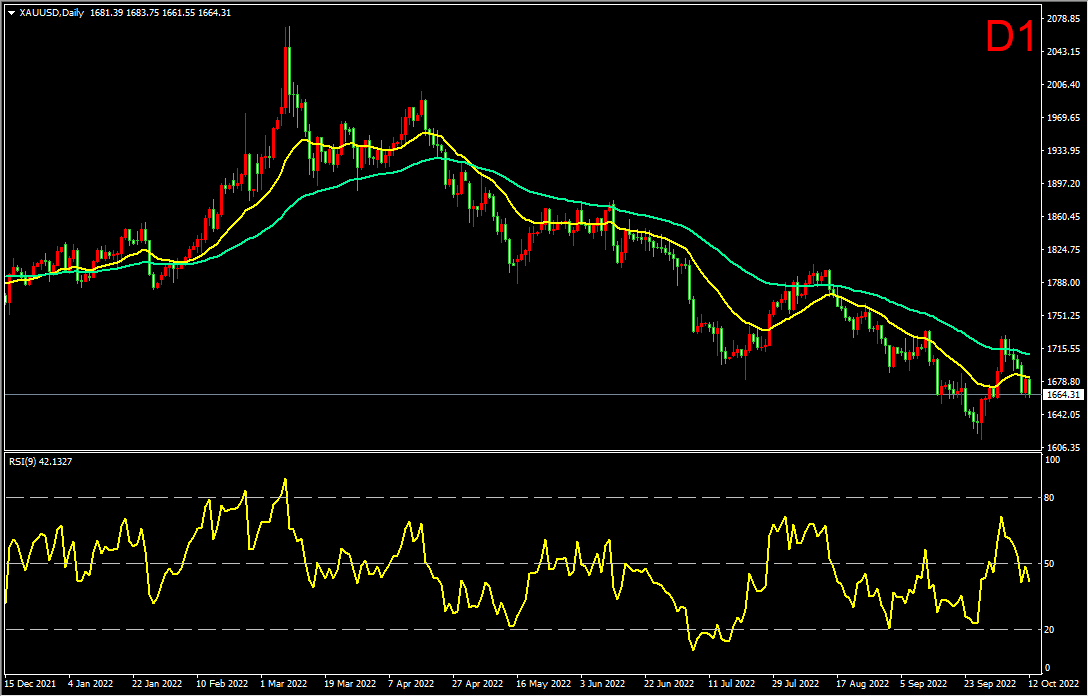Click the 29 Jul 2022 date label

[796, 684]
